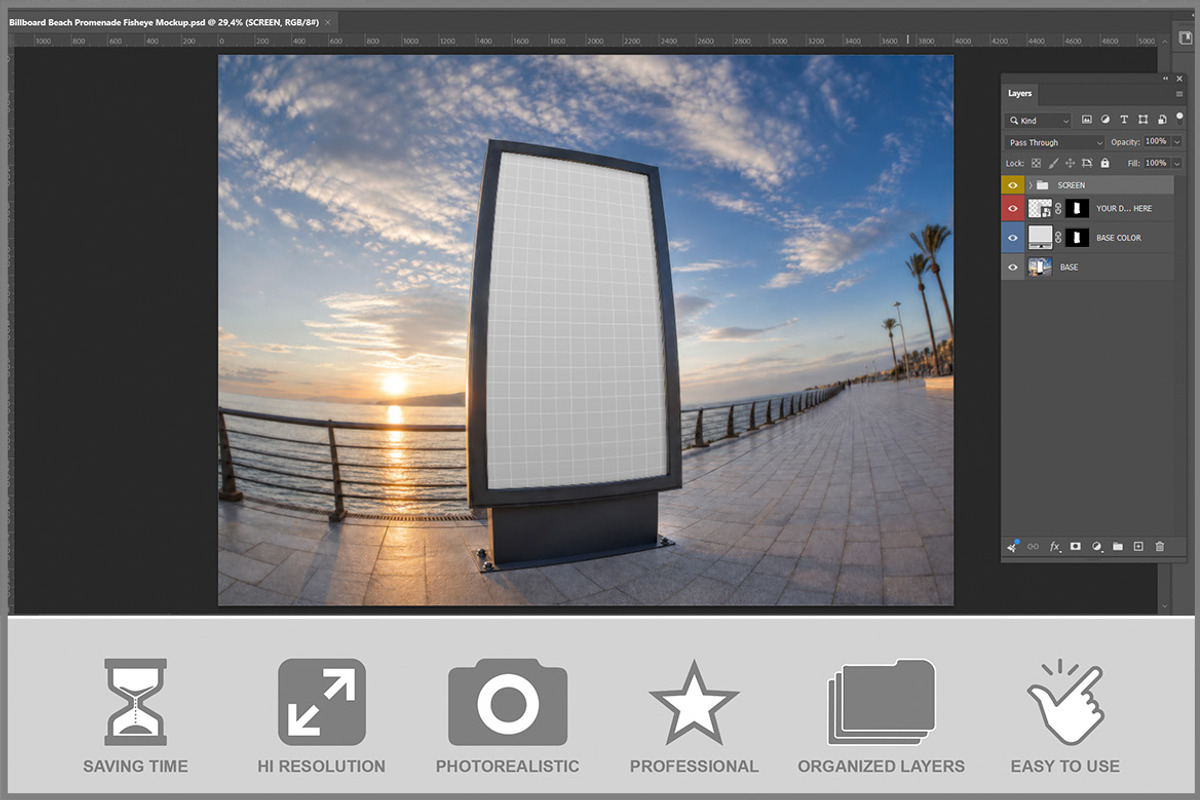Click the chain link on BASE COLOR layer

tap(1058, 237)
